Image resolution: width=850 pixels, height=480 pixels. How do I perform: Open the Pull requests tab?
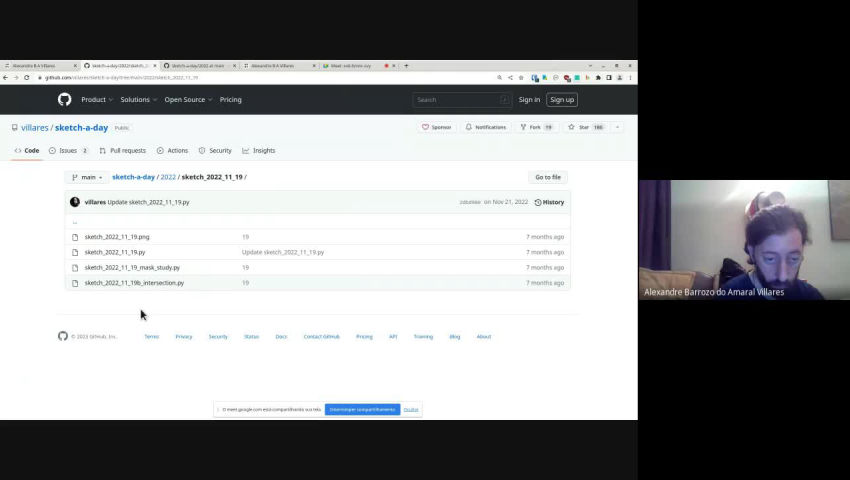[x=123, y=151]
